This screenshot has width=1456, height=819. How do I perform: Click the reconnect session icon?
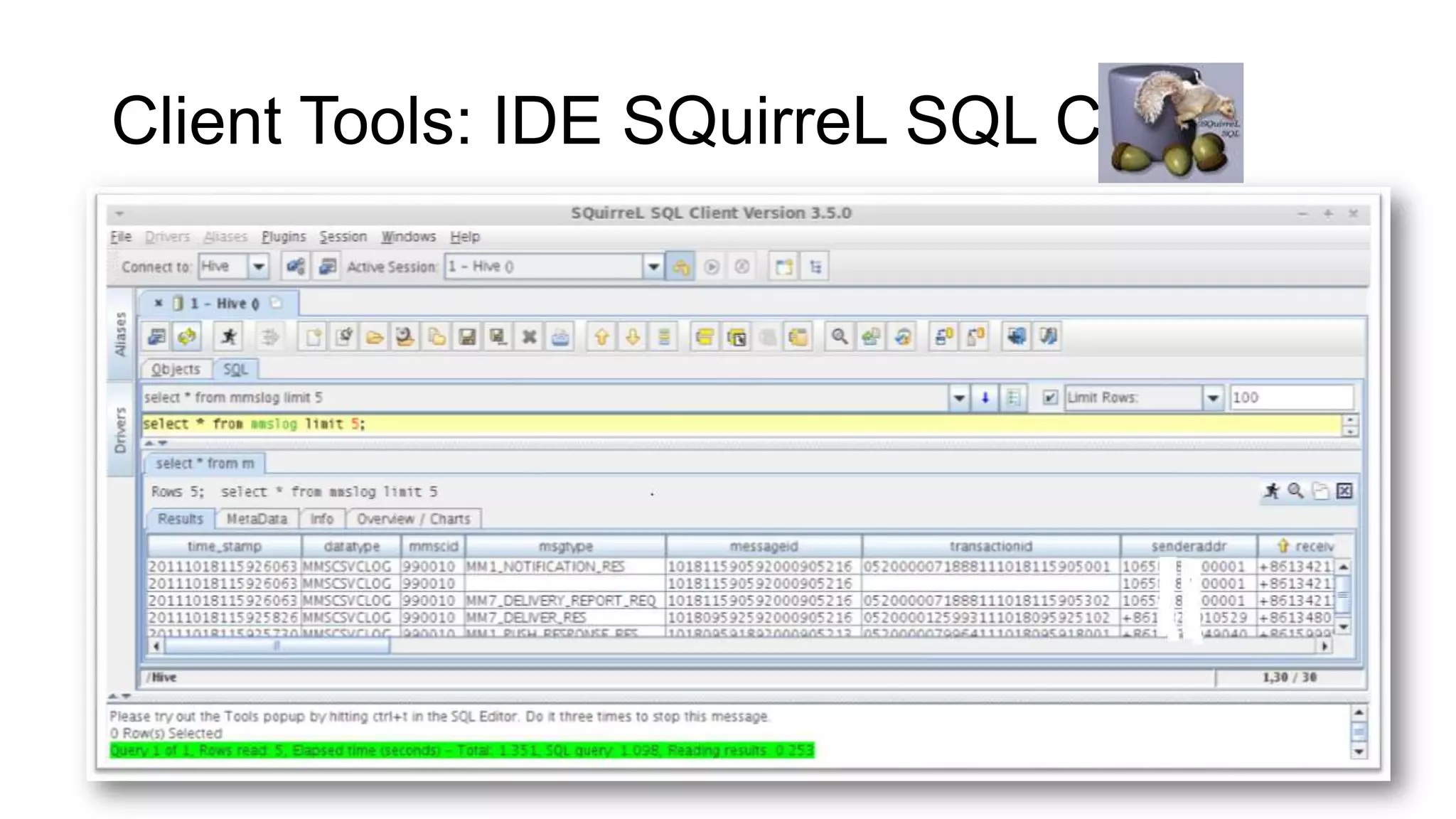(x=188, y=336)
